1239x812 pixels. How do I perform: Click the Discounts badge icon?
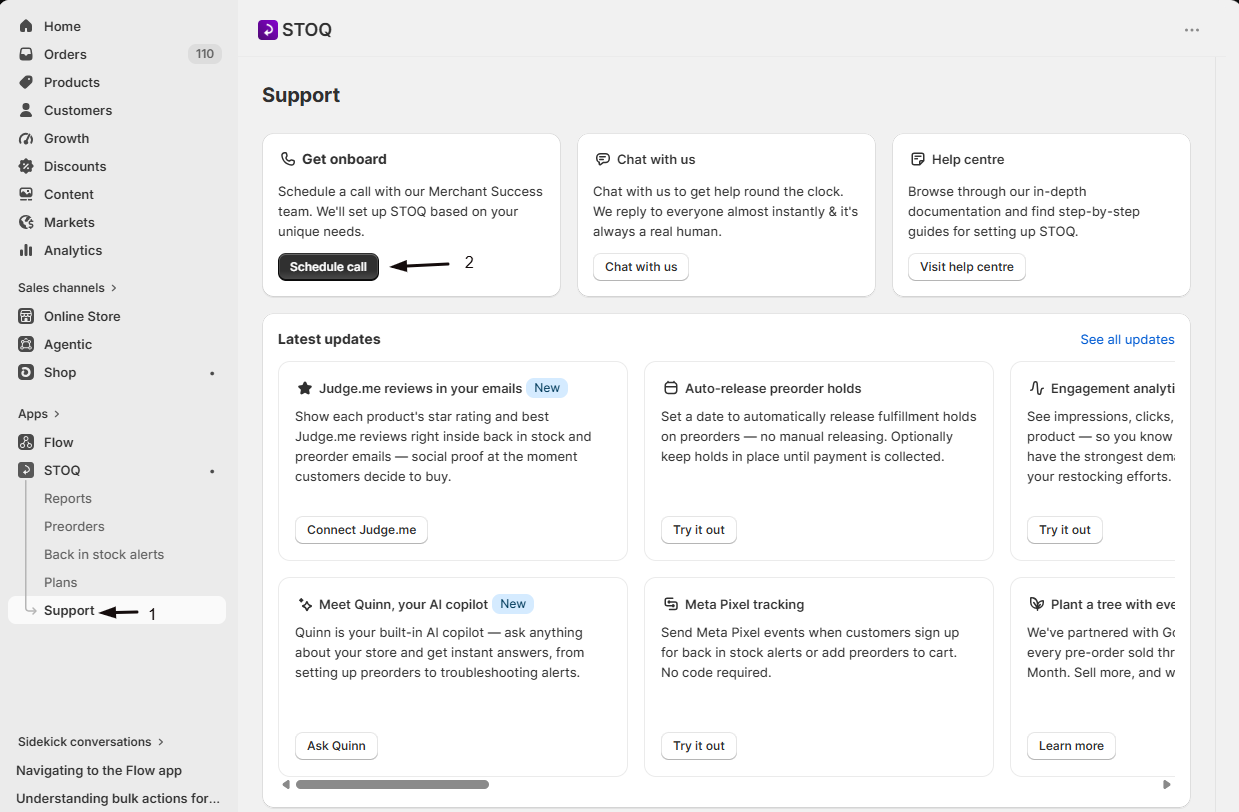tap(26, 166)
